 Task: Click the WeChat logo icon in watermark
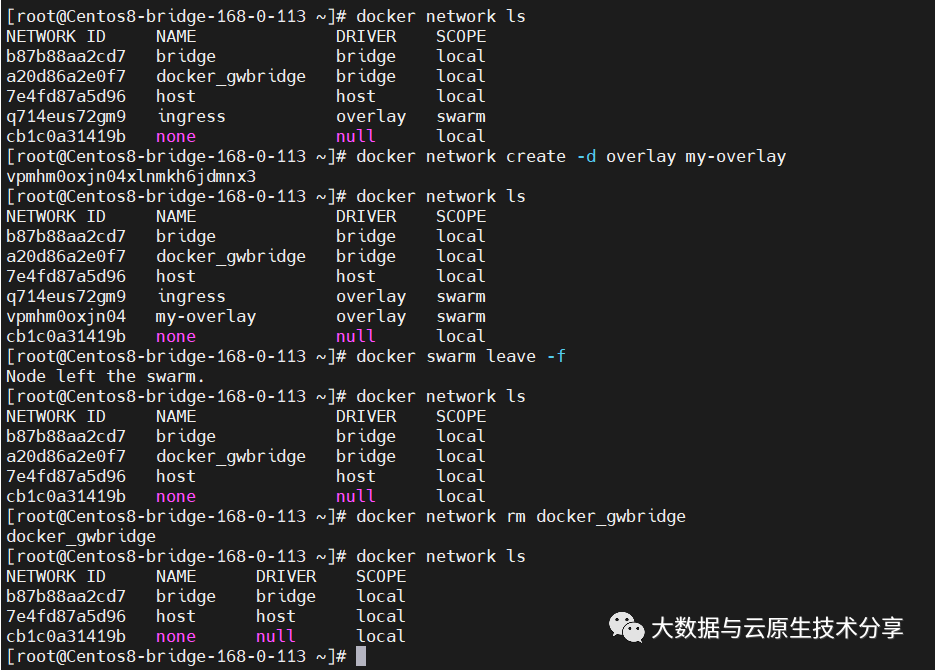point(627,627)
